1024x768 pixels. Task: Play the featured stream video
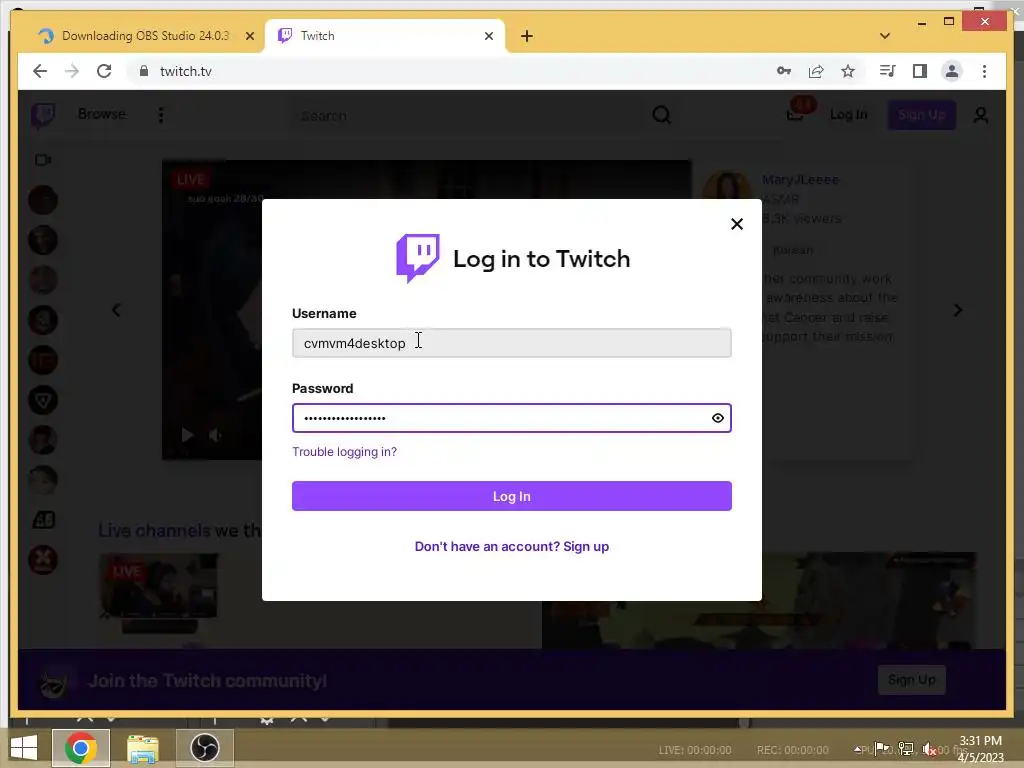(x=187, y=435)
